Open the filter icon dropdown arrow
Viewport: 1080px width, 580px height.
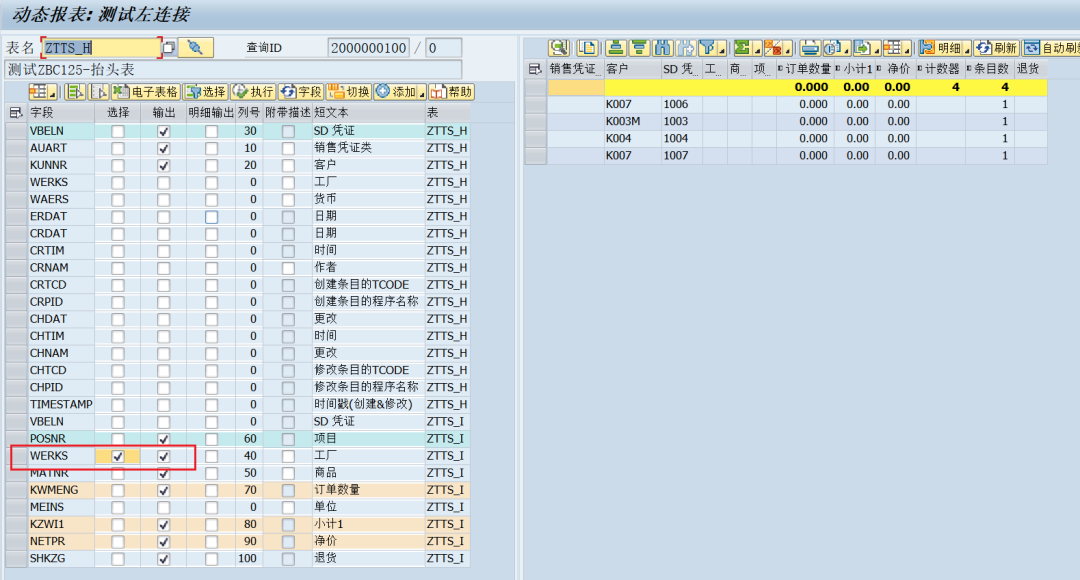point(722,49)
